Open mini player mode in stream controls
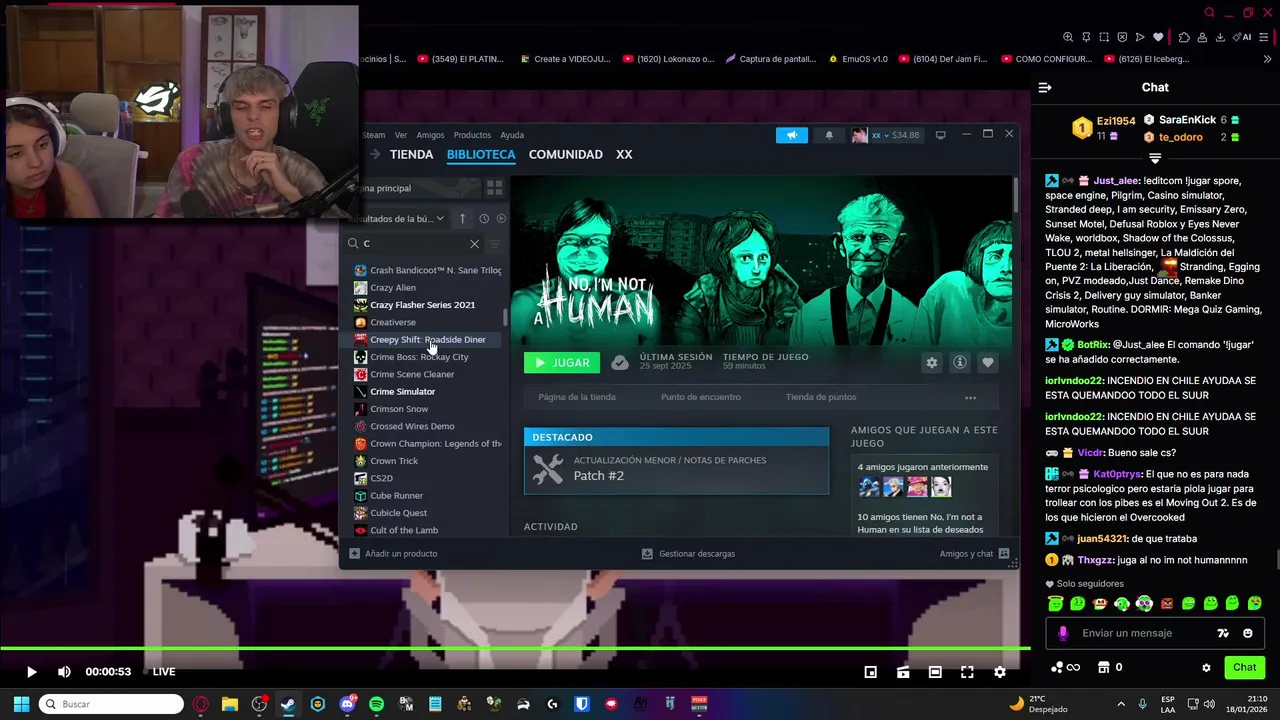Image resolution: width=1280 pixels, height=720 pixels. point(871,672)
